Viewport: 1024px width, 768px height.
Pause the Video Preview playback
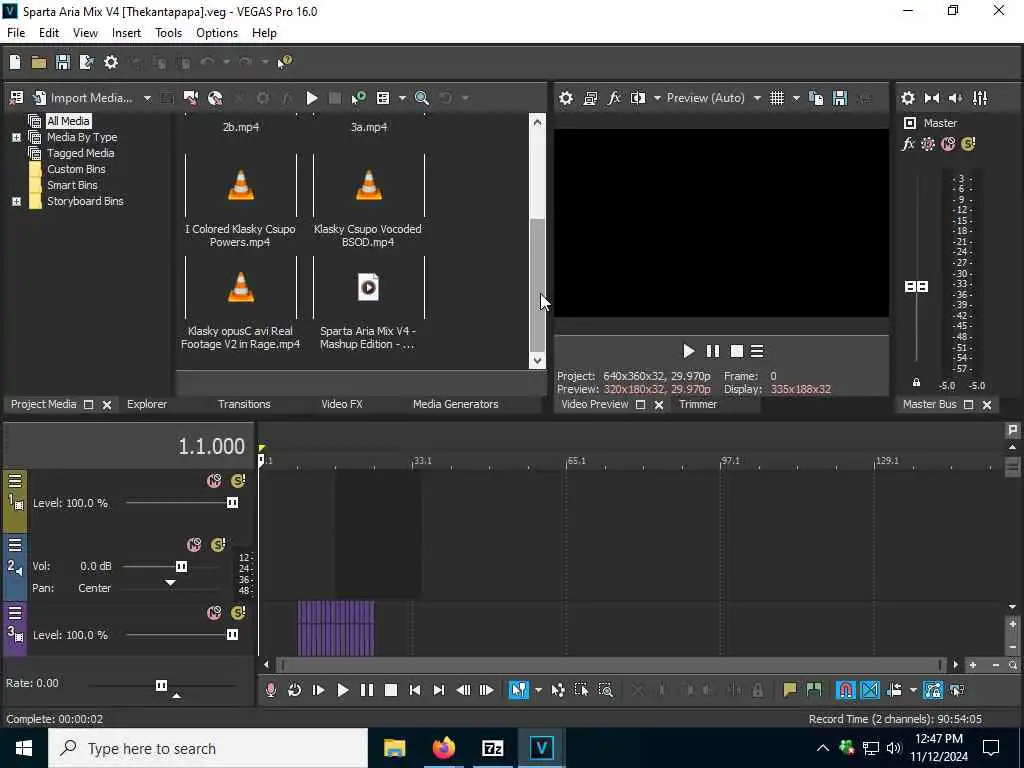(712, 351)
